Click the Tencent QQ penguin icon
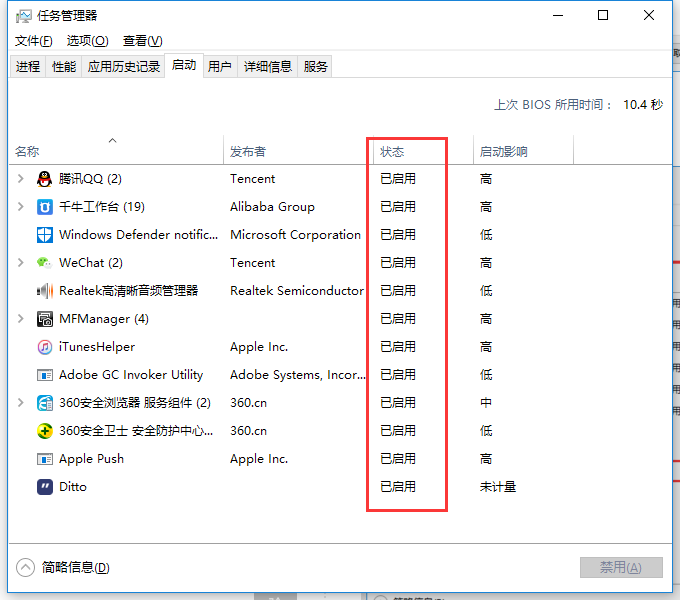 pyautogui.click(x=44, y=179)
